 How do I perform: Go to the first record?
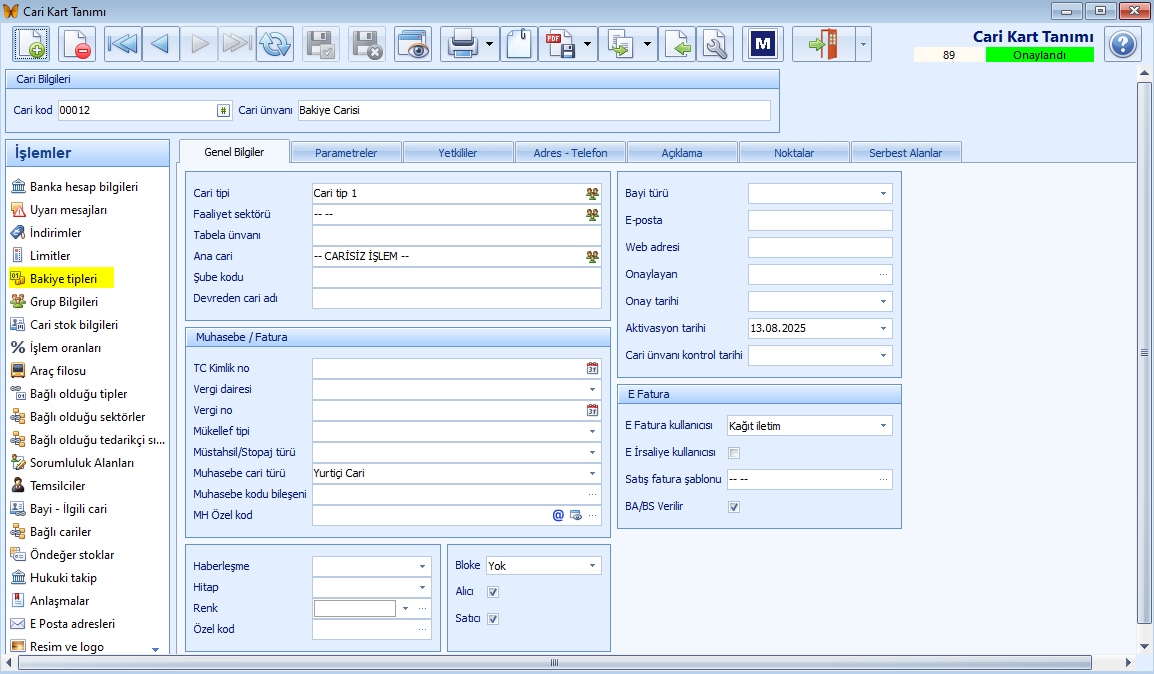tap(122, 44)
